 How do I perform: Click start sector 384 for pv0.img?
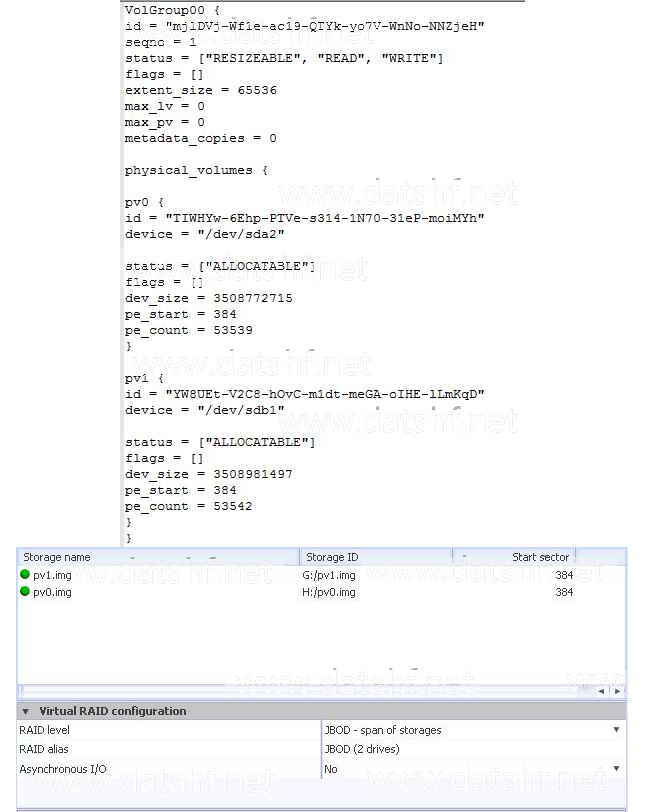point(564,592)
